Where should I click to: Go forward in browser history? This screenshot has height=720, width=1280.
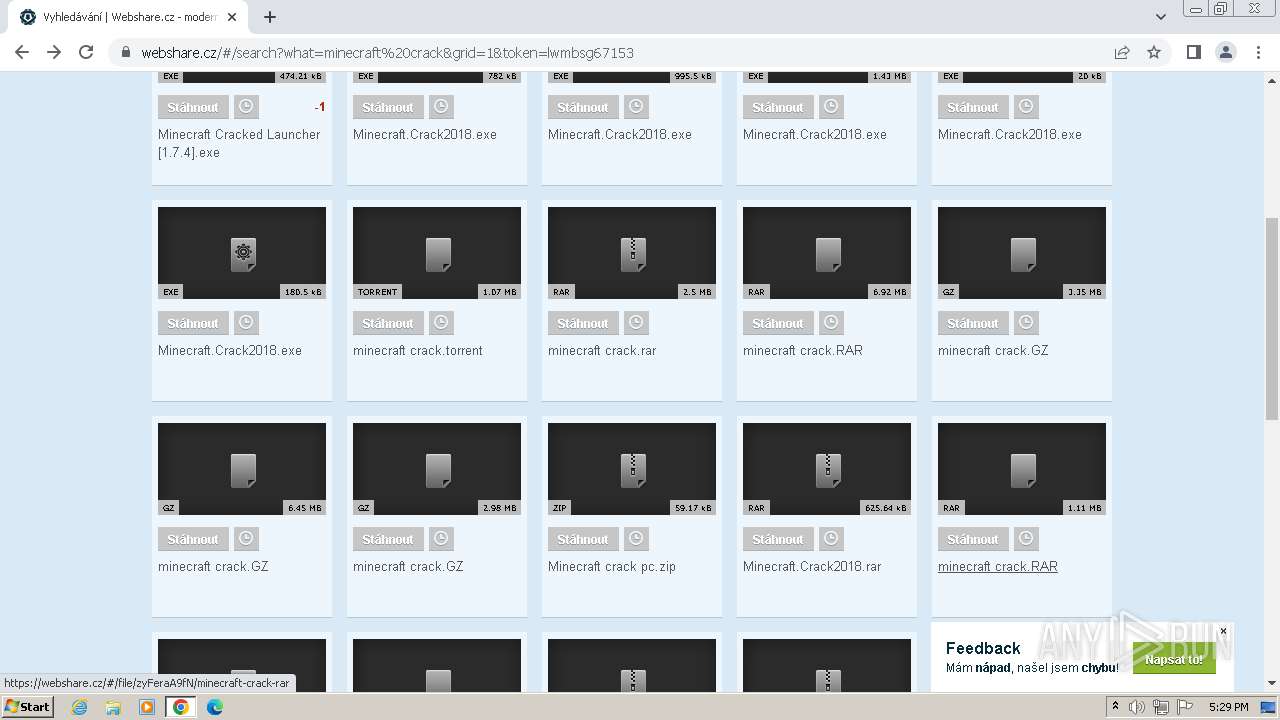tap(54, 52)
